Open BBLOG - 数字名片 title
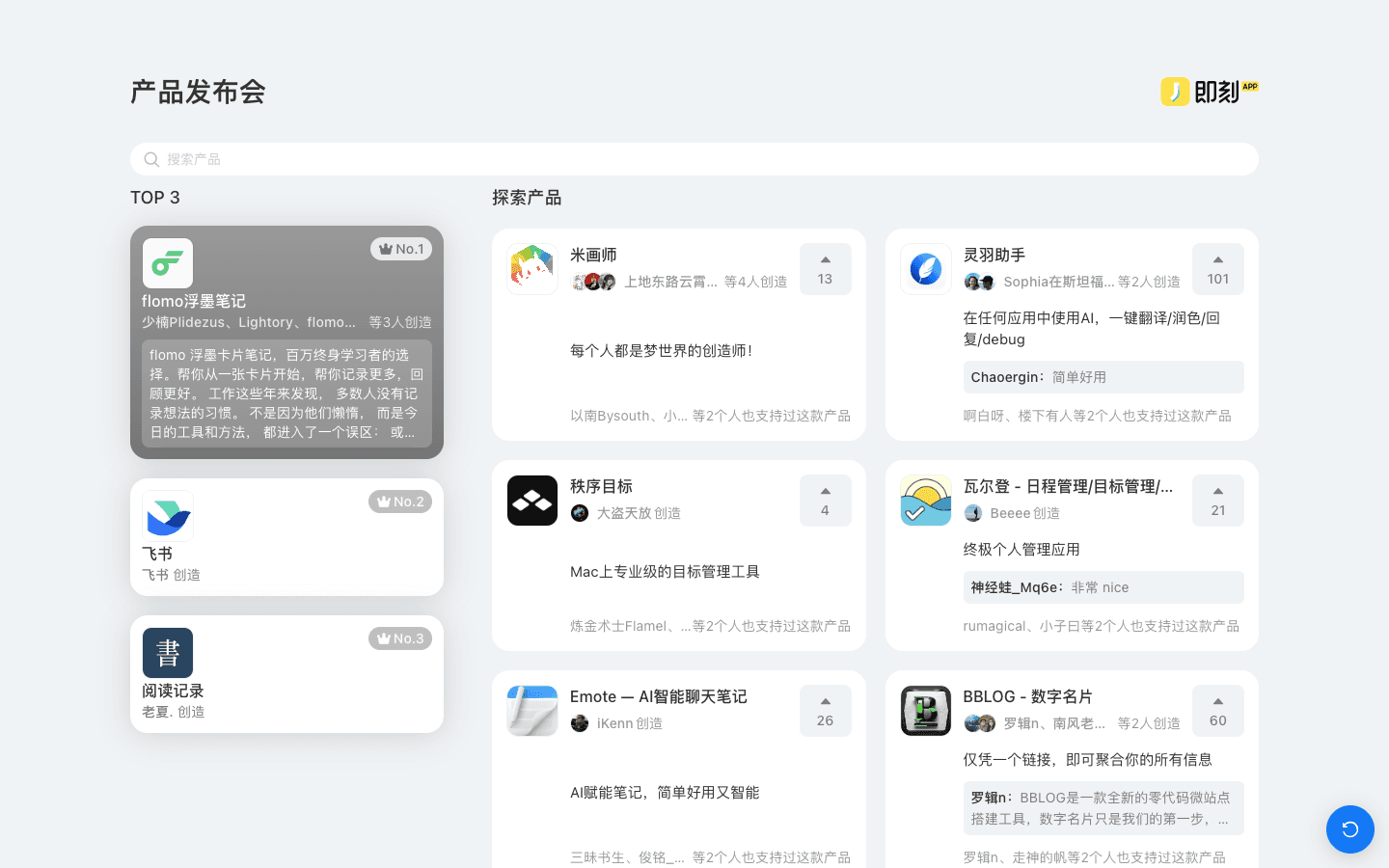Image resolution: width=1389 pixels, height=868 pixels. [x=1027, y=696]
